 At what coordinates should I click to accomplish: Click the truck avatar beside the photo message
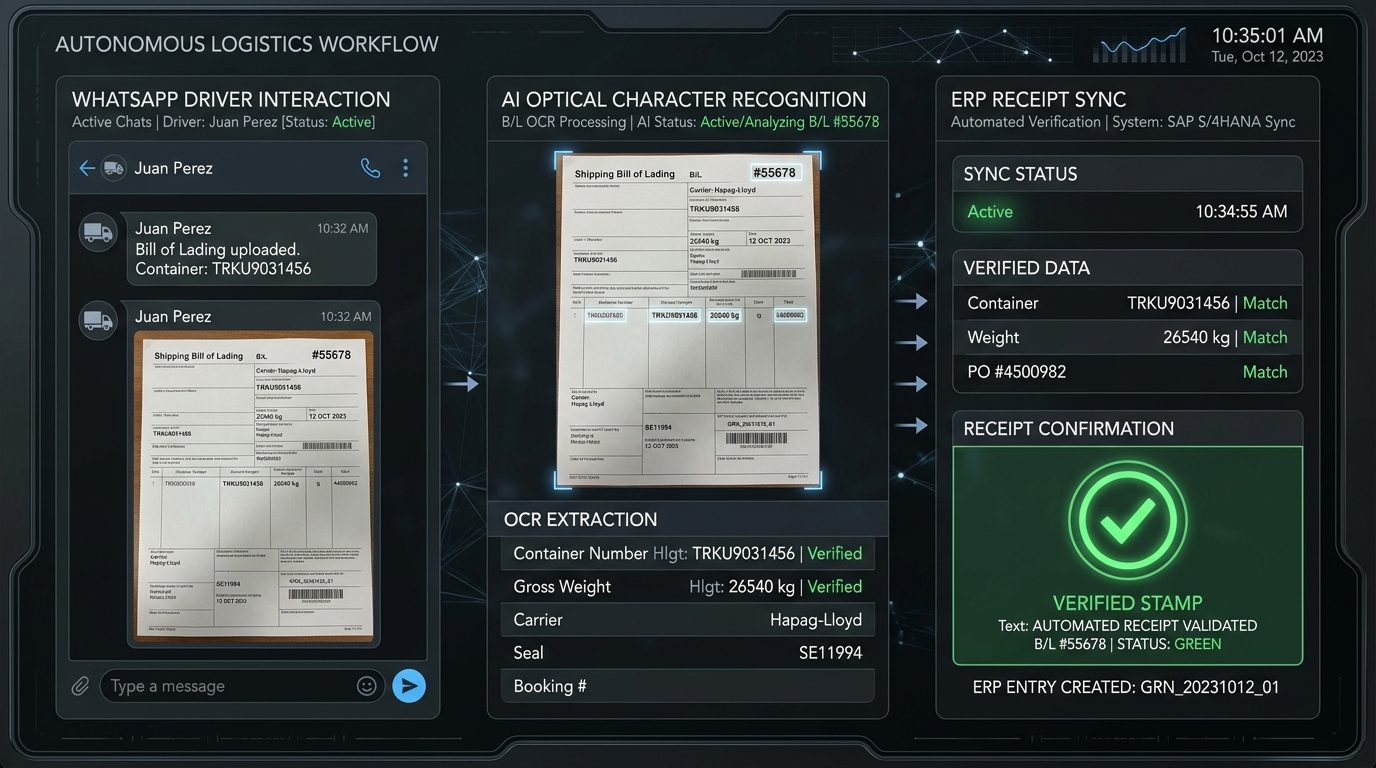click(x=98, y=320)
